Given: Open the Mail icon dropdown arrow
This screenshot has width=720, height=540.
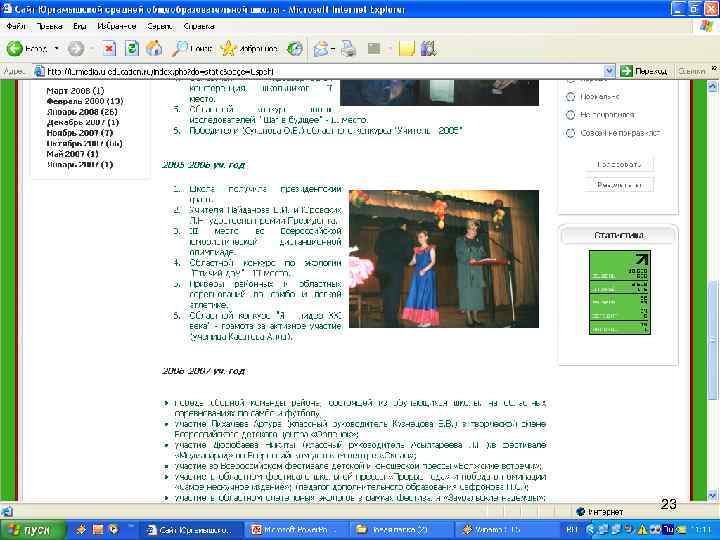Looking at the screenshot, I should [x=333, y=48].
